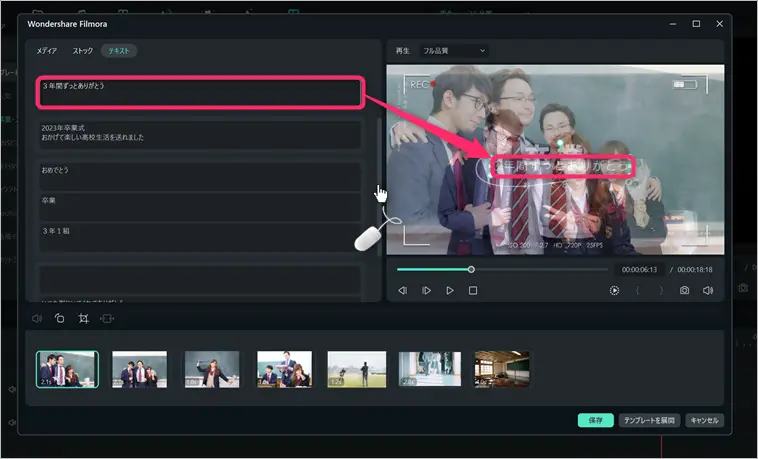Click the empty text field below 3年1組
Viewport: 758px width, 459px height.
pyautogui.click(x=200, y=279)
